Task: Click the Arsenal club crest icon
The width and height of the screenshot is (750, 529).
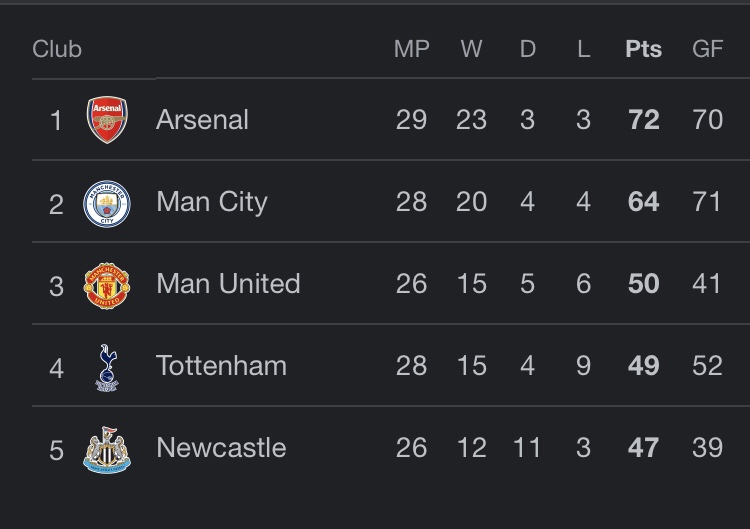Action: (x=106, y=120)
